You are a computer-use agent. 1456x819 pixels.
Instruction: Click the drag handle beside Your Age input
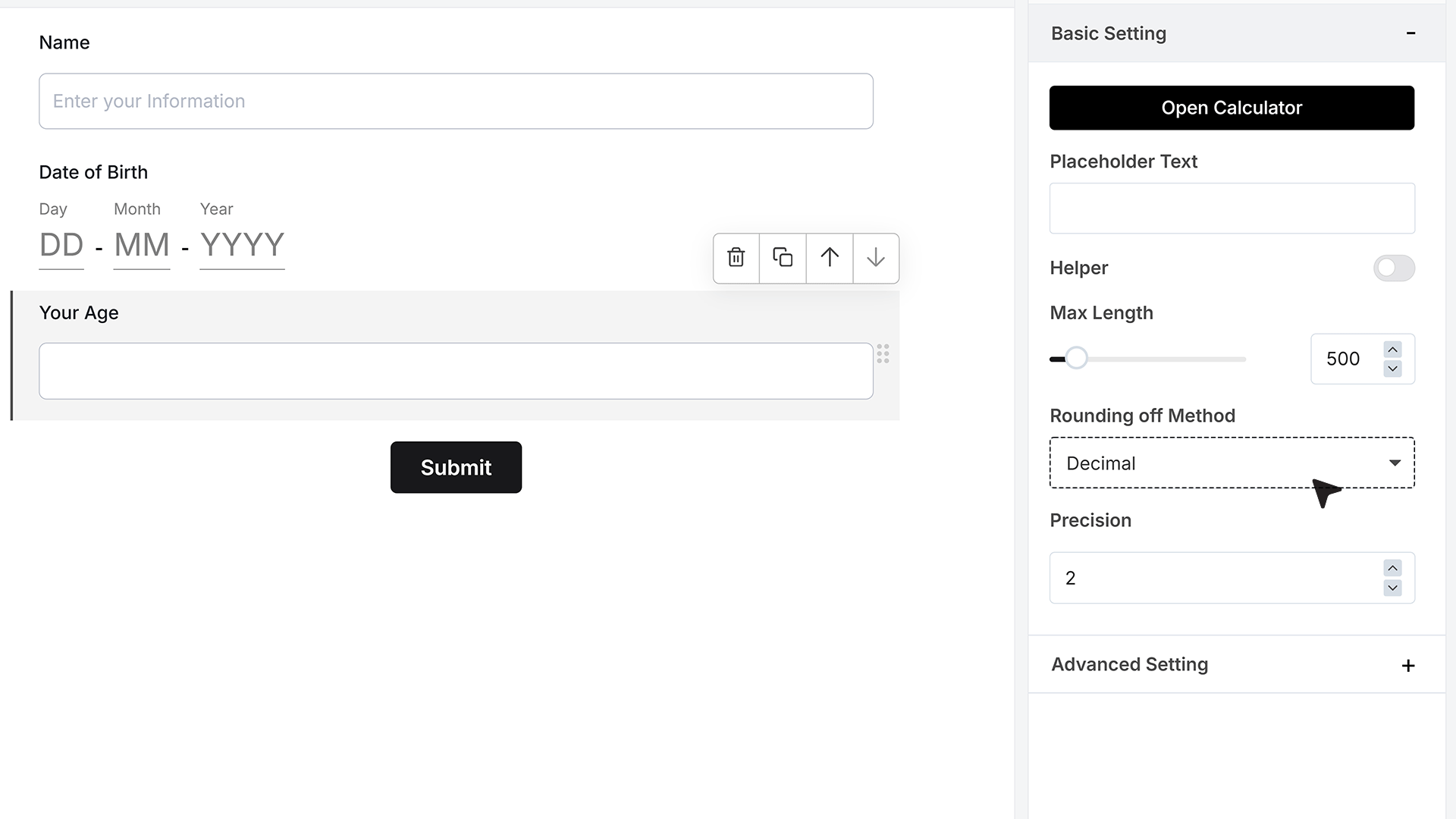click(x=883, y=353)
